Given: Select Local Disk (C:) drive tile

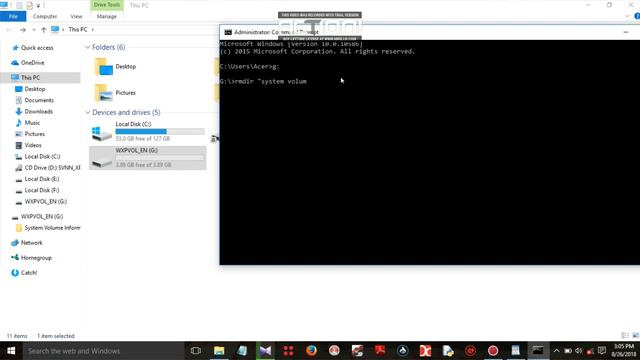Looking at the screenshot, I should (148, 131).
